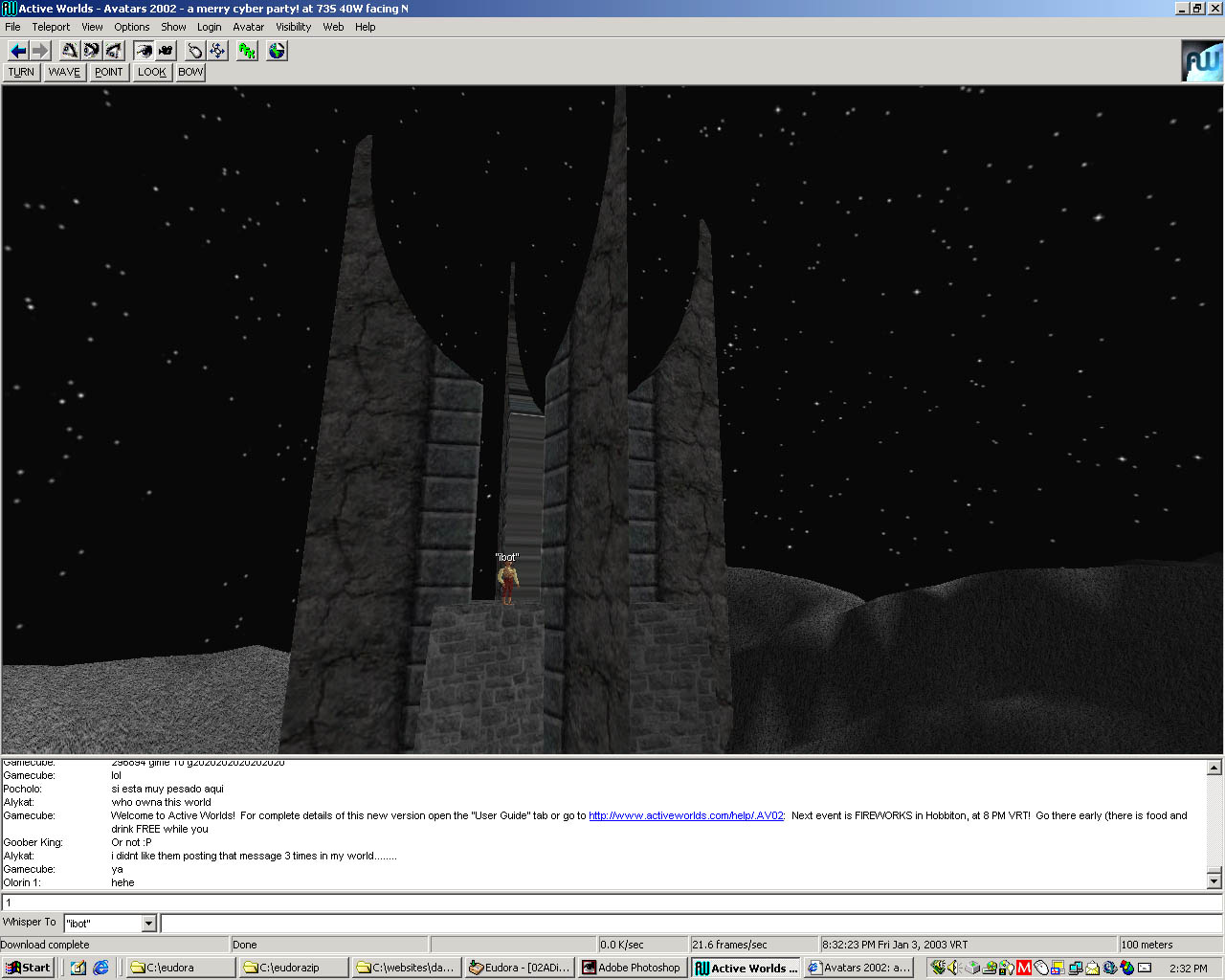Open the Teleport menu

click(51, 27)
